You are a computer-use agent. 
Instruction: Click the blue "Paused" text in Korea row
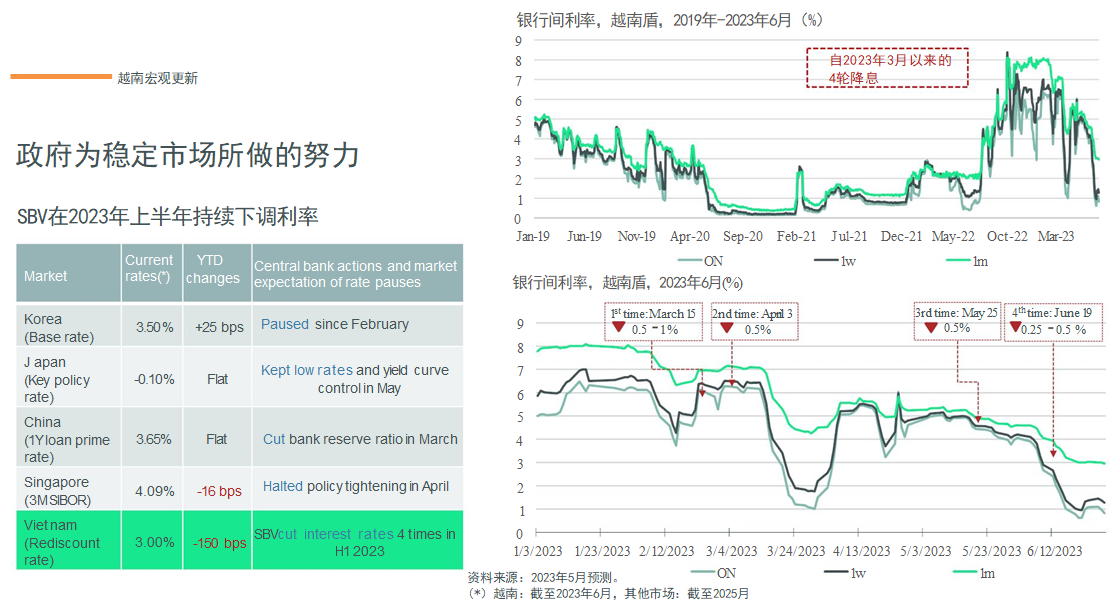(x=285, y=324)
